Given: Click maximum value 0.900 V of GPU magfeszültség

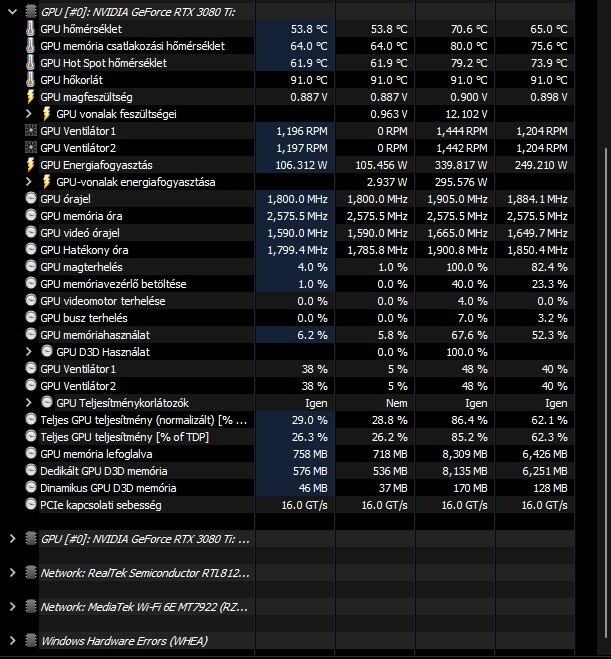Looking at the screenshot, I should click(469, 97).
